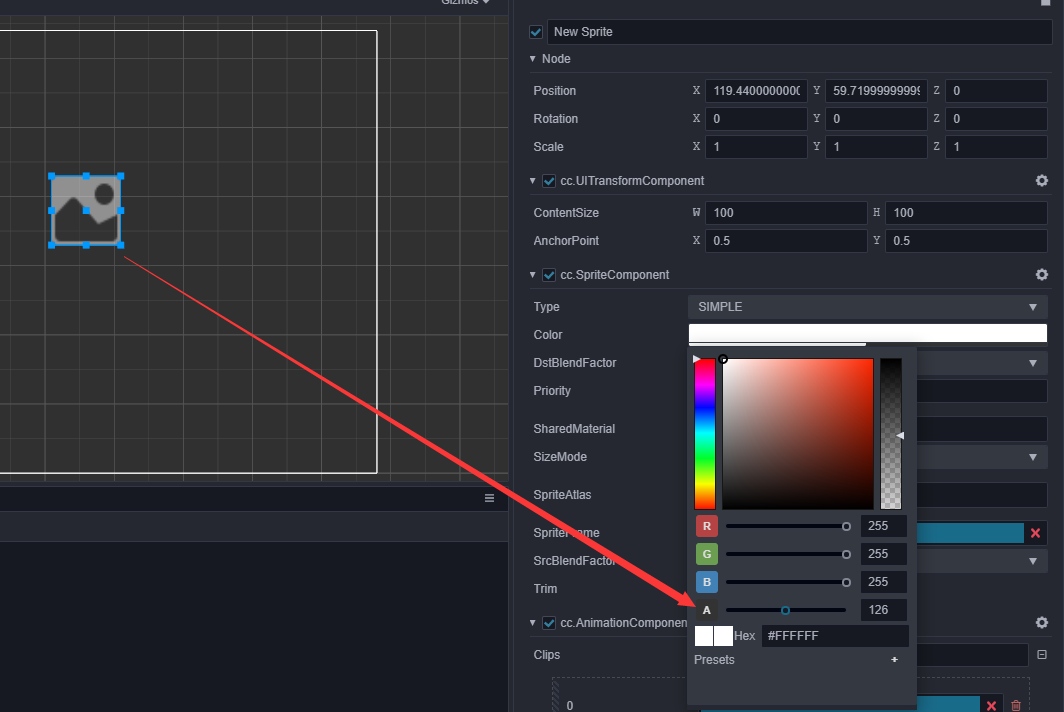Clear clip 0 with the red X
This screenshot has height=712, width=1064.
(x=991, y=705)
